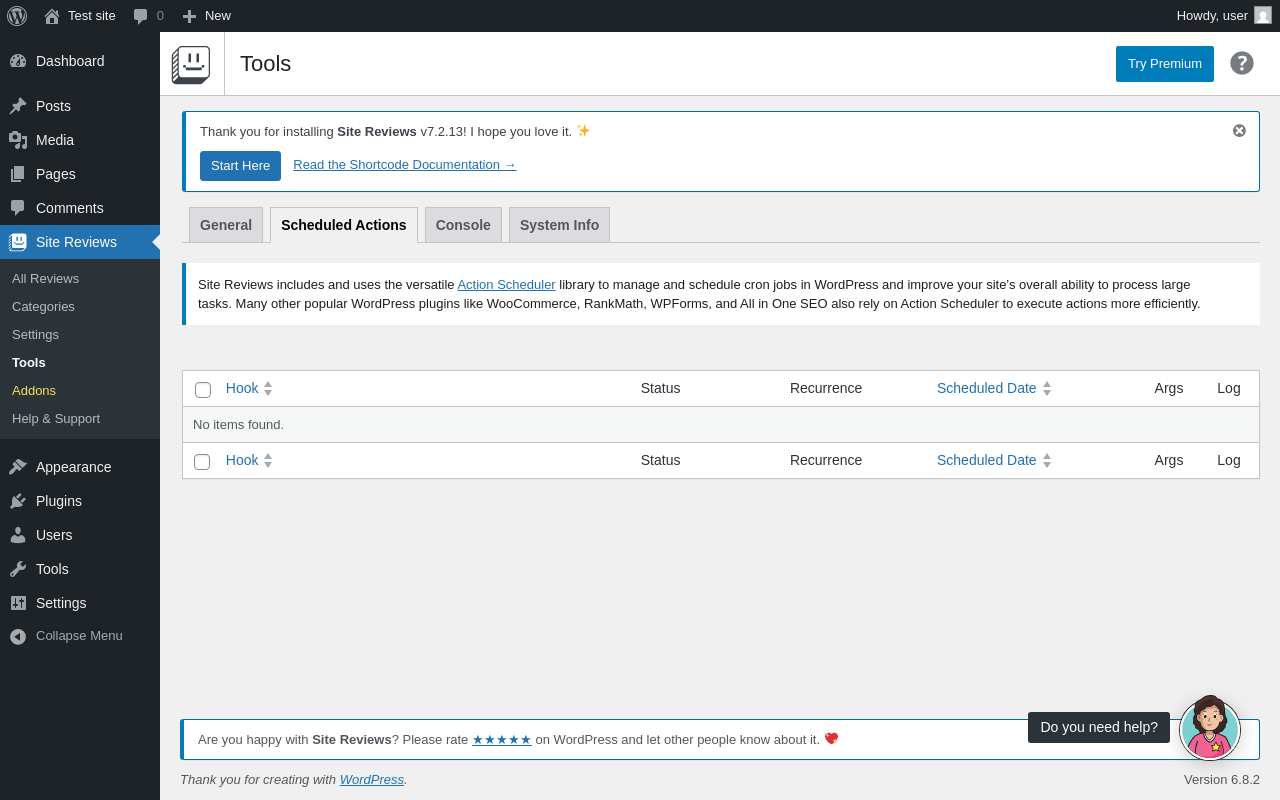
Task: Click Howdy, user account menu
Action: 1224,16
